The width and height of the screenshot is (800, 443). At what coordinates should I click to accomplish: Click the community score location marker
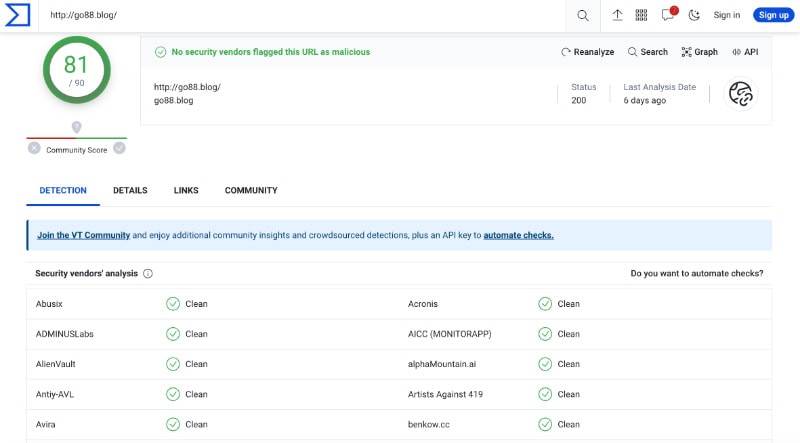pos(77,127)
